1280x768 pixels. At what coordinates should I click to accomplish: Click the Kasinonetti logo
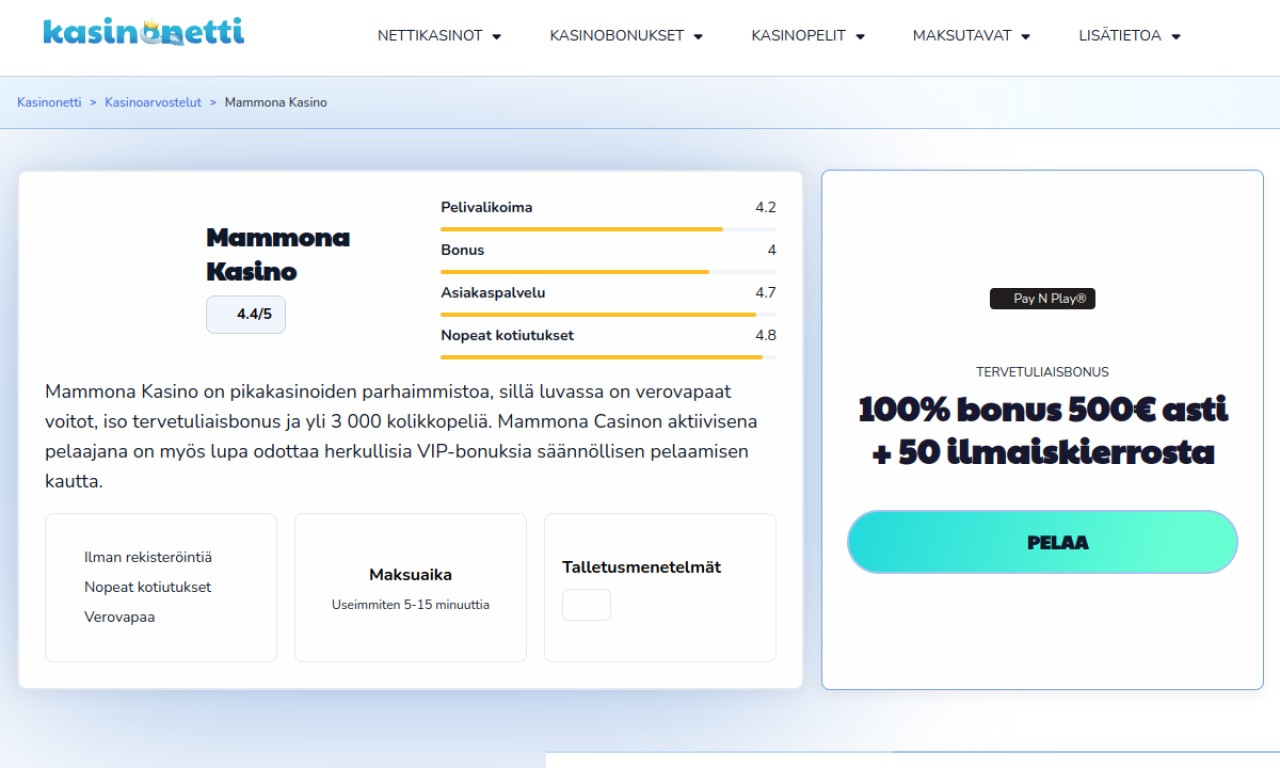pos(144,32)
